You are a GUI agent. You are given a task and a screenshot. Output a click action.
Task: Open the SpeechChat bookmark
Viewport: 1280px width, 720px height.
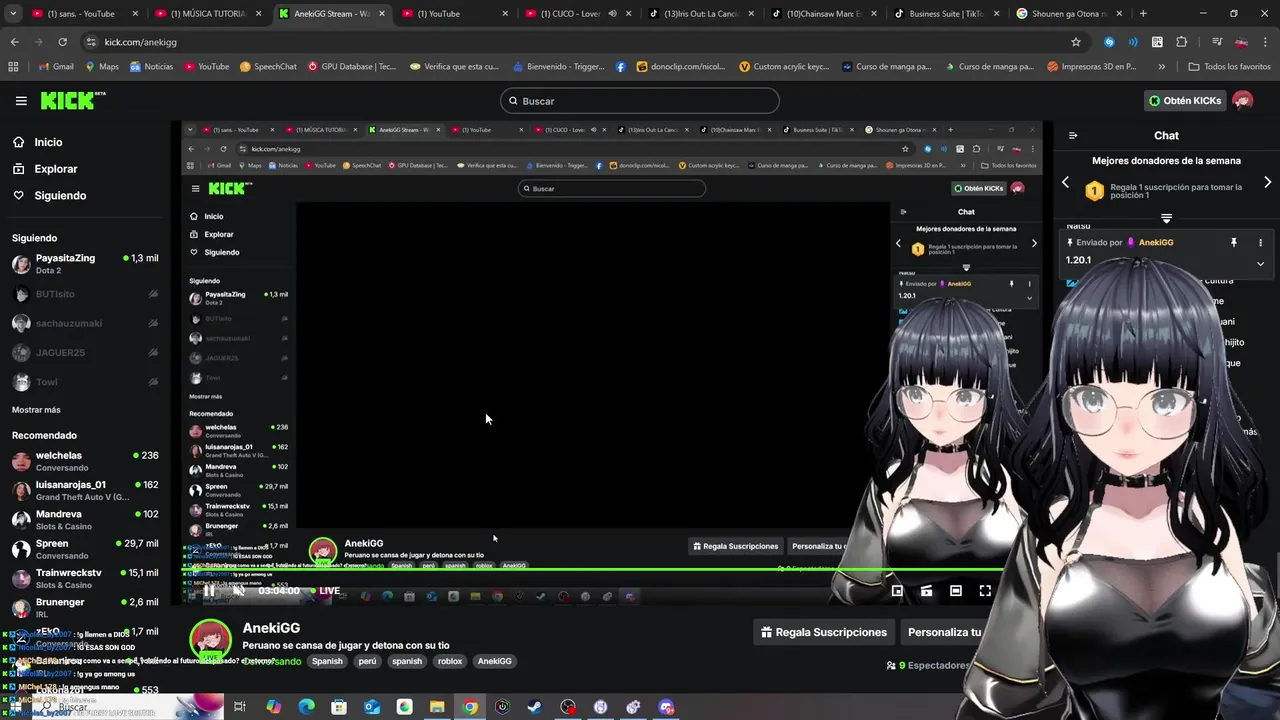[x=268, y=67]
